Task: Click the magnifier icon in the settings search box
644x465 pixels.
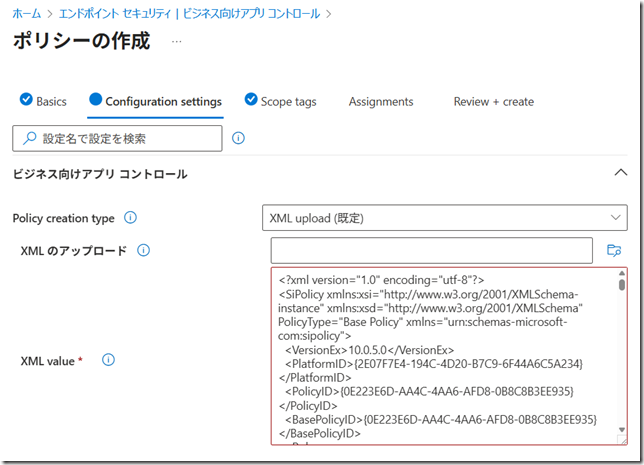Action: click(30, 138)
